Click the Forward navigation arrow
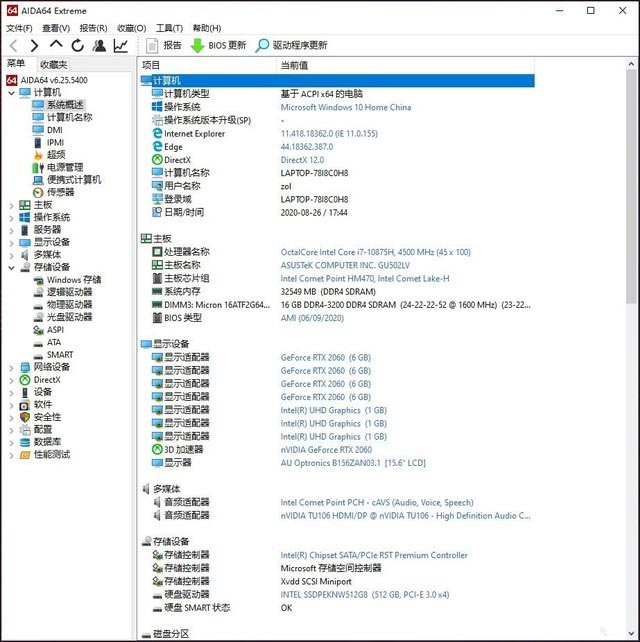The width and height of the screenshot is (640, 642). pyautogui.click(x=34, y=45)
